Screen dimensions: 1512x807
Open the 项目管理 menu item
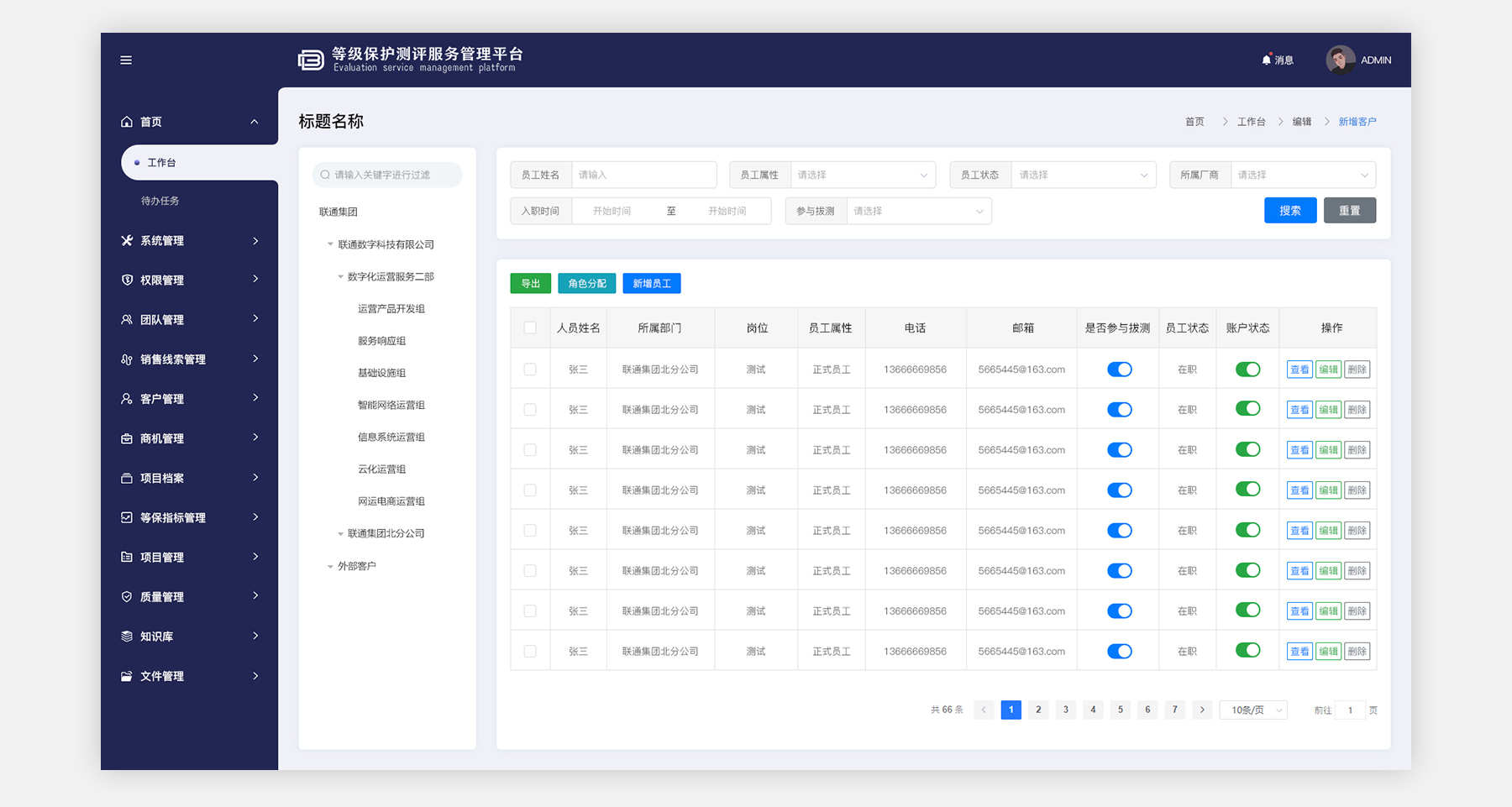189,557
